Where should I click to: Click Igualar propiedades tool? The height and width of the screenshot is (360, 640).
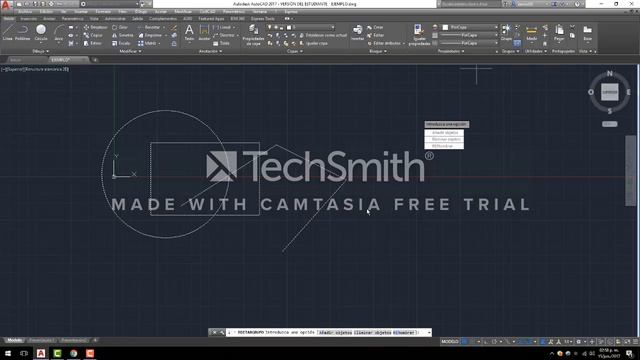[x=419, y=34]
